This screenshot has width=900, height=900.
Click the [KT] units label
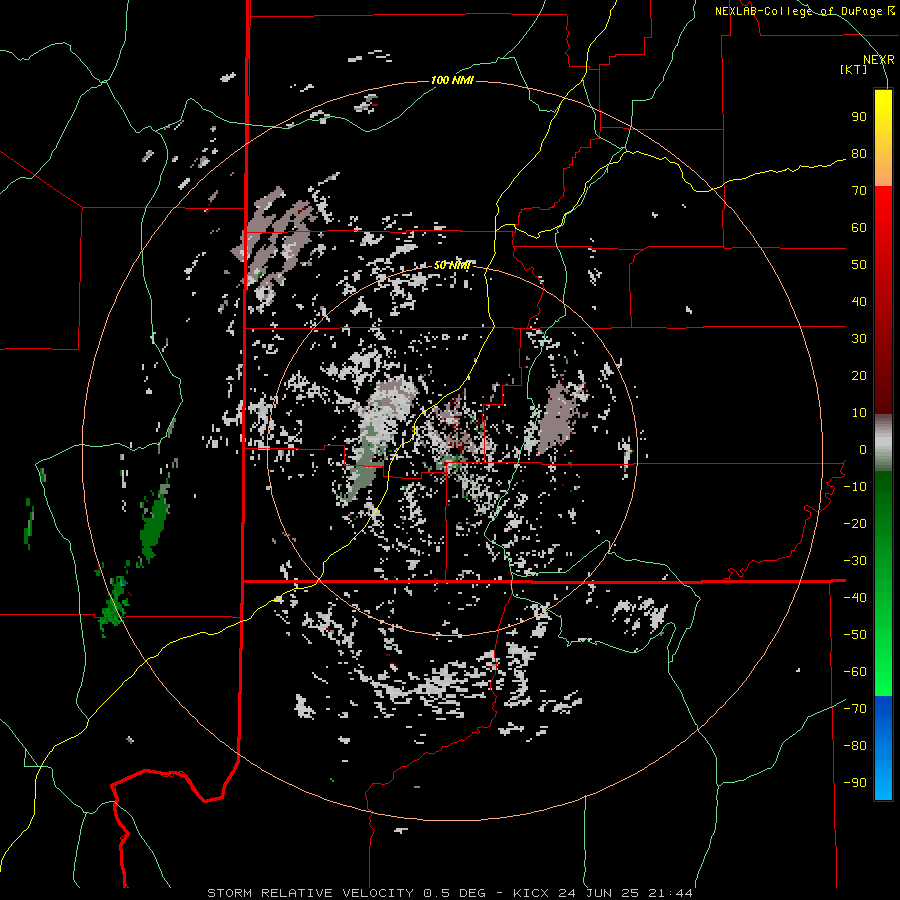(x=853, y=69)
